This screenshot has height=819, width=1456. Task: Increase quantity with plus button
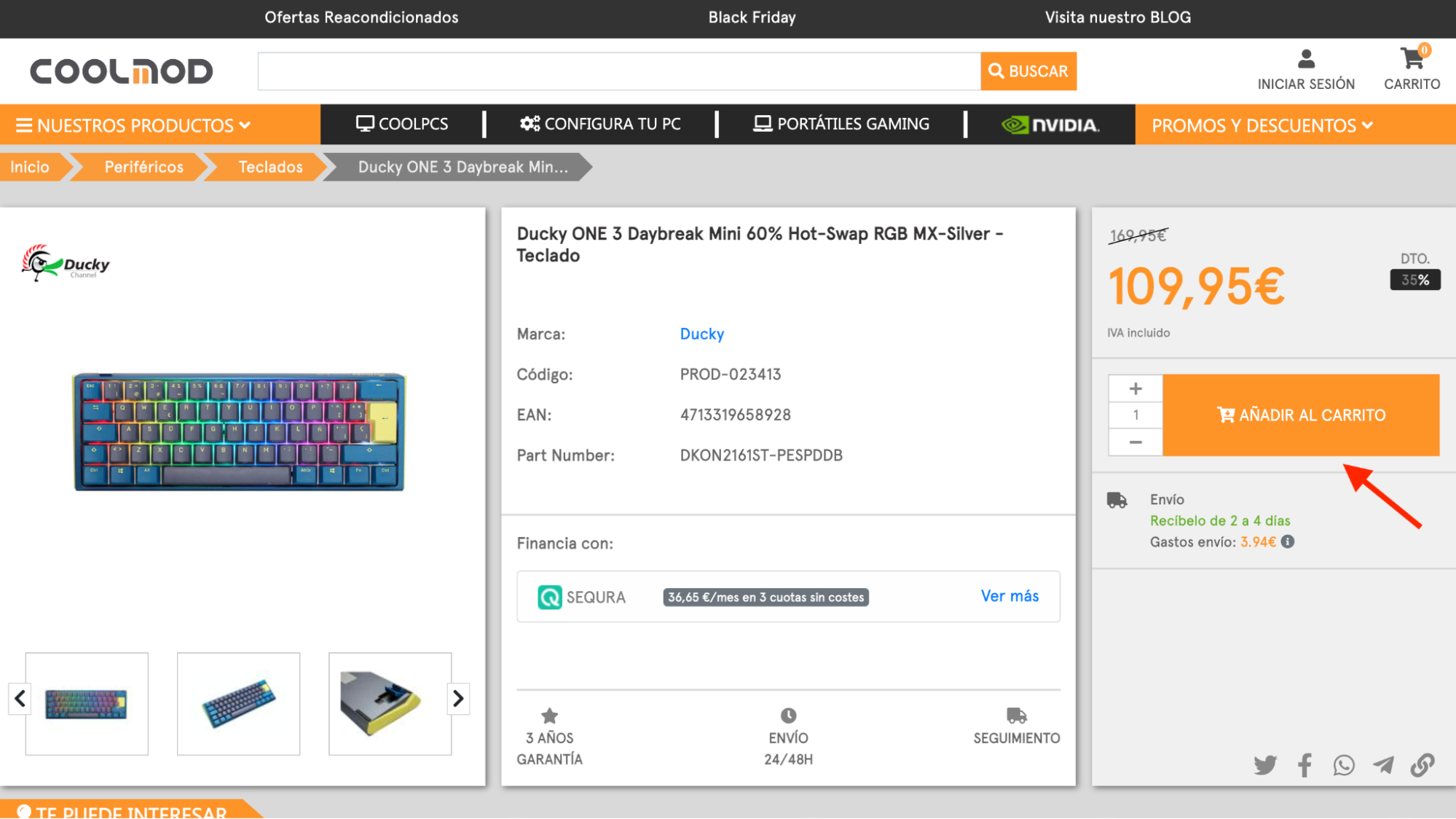click(1136, 388)
